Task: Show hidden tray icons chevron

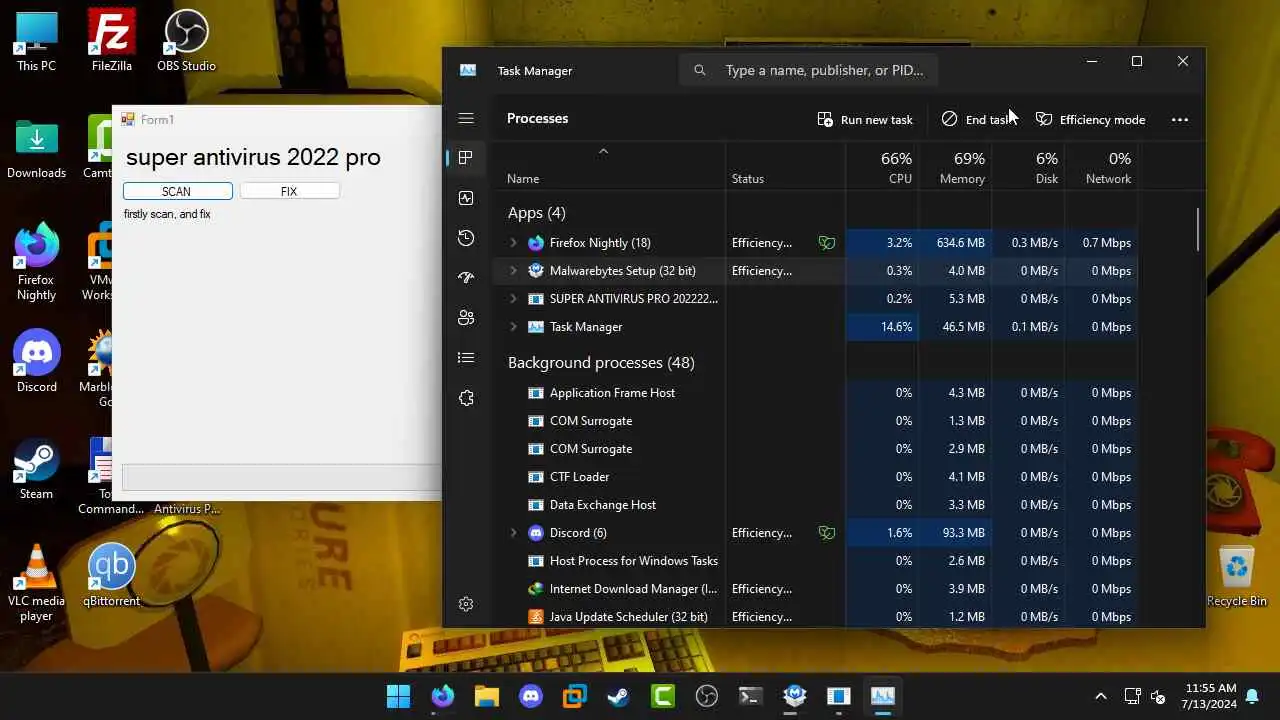Action: [1101, 696]
